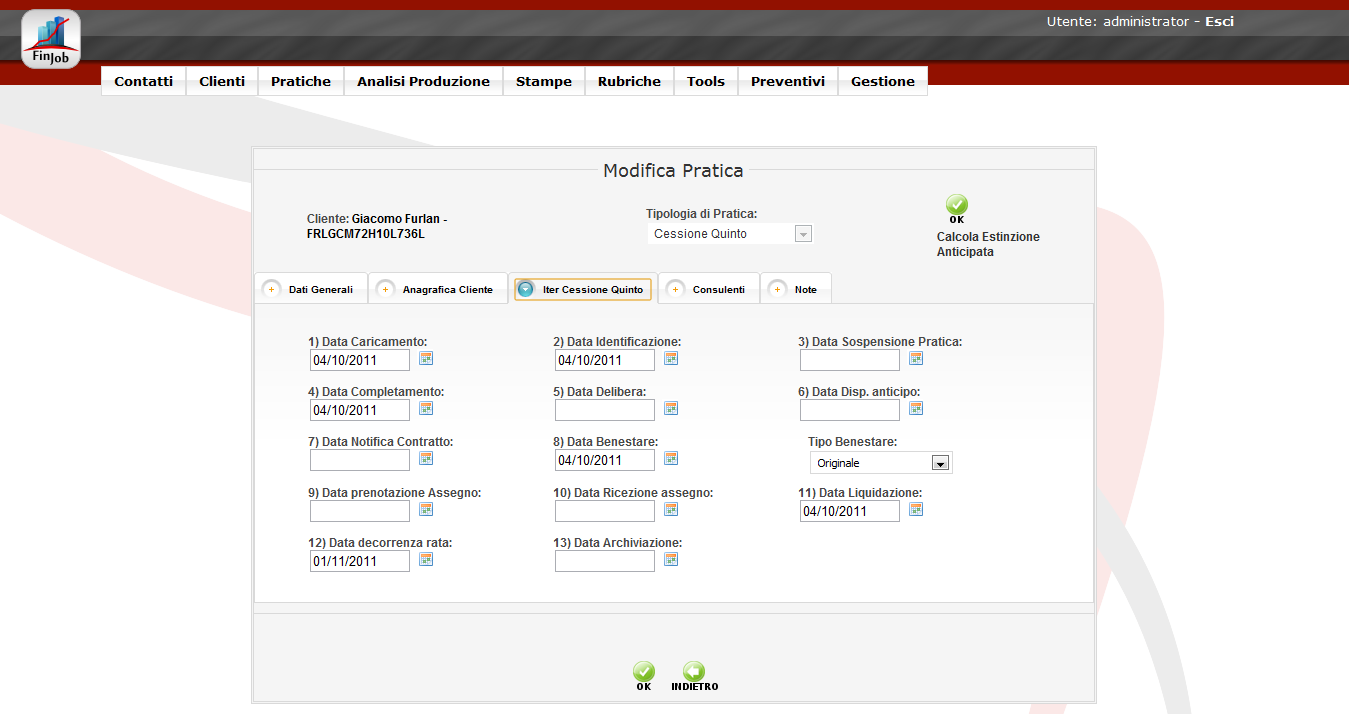The image size is (1349, 714).
Task: Click the Data decorrenza rata field
Action: point(360,561)
